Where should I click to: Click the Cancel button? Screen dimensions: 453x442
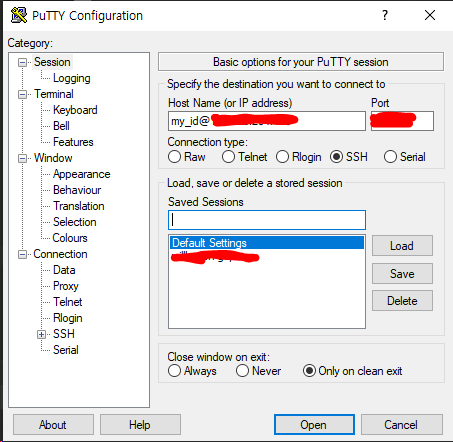[402, 425]
